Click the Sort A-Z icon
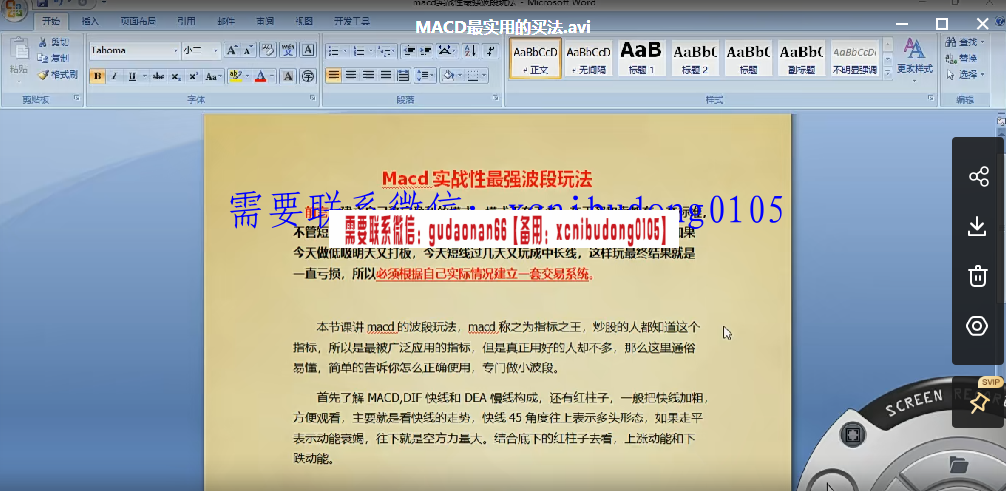This screenshot has height=491, width=1006. [470, 50]
